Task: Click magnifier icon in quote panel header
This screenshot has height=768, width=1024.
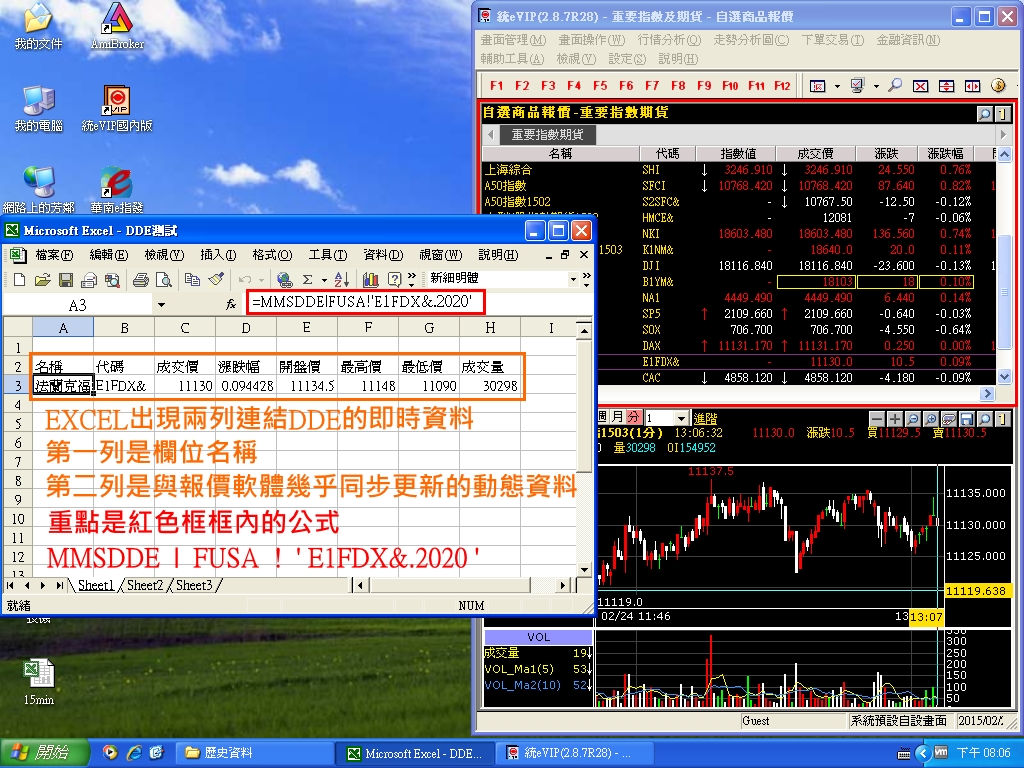Action: pos(984,114)
